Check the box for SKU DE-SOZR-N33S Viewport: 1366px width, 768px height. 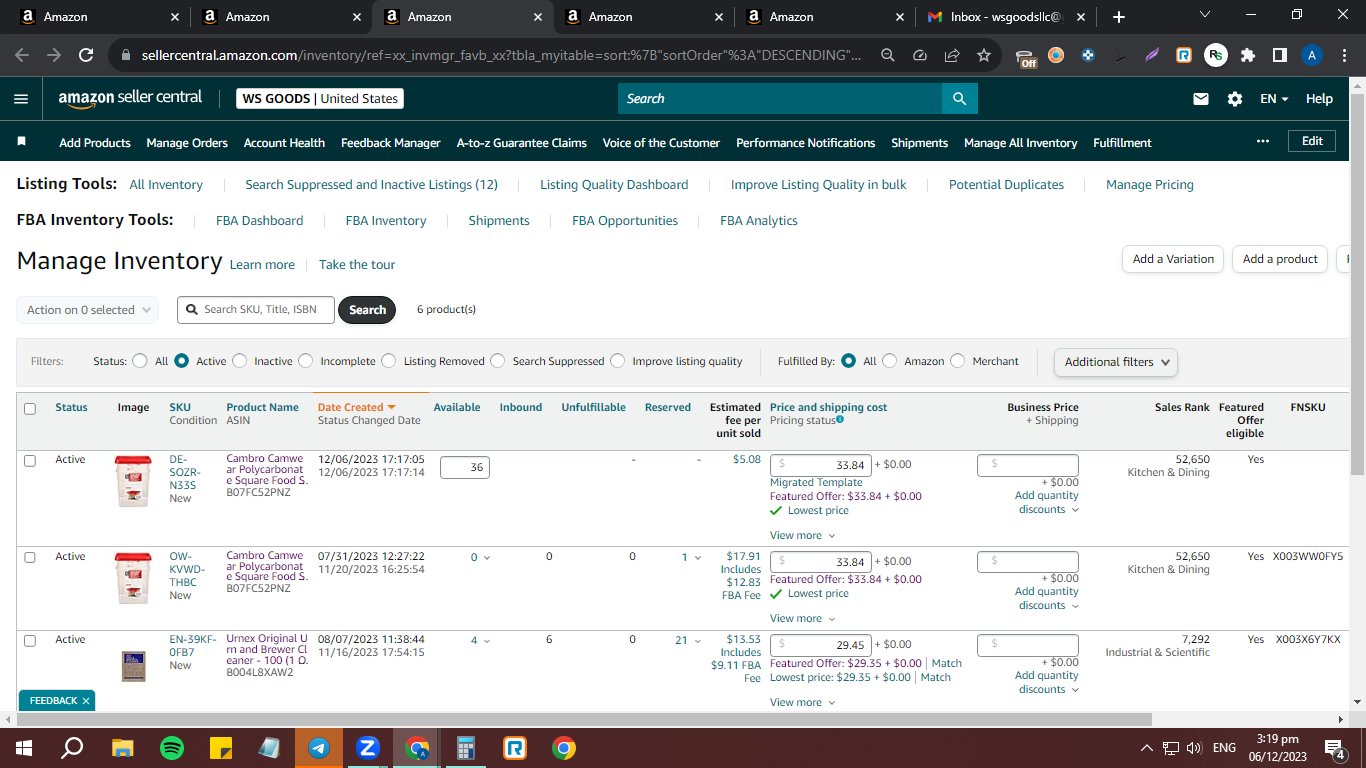pos(30,460)
